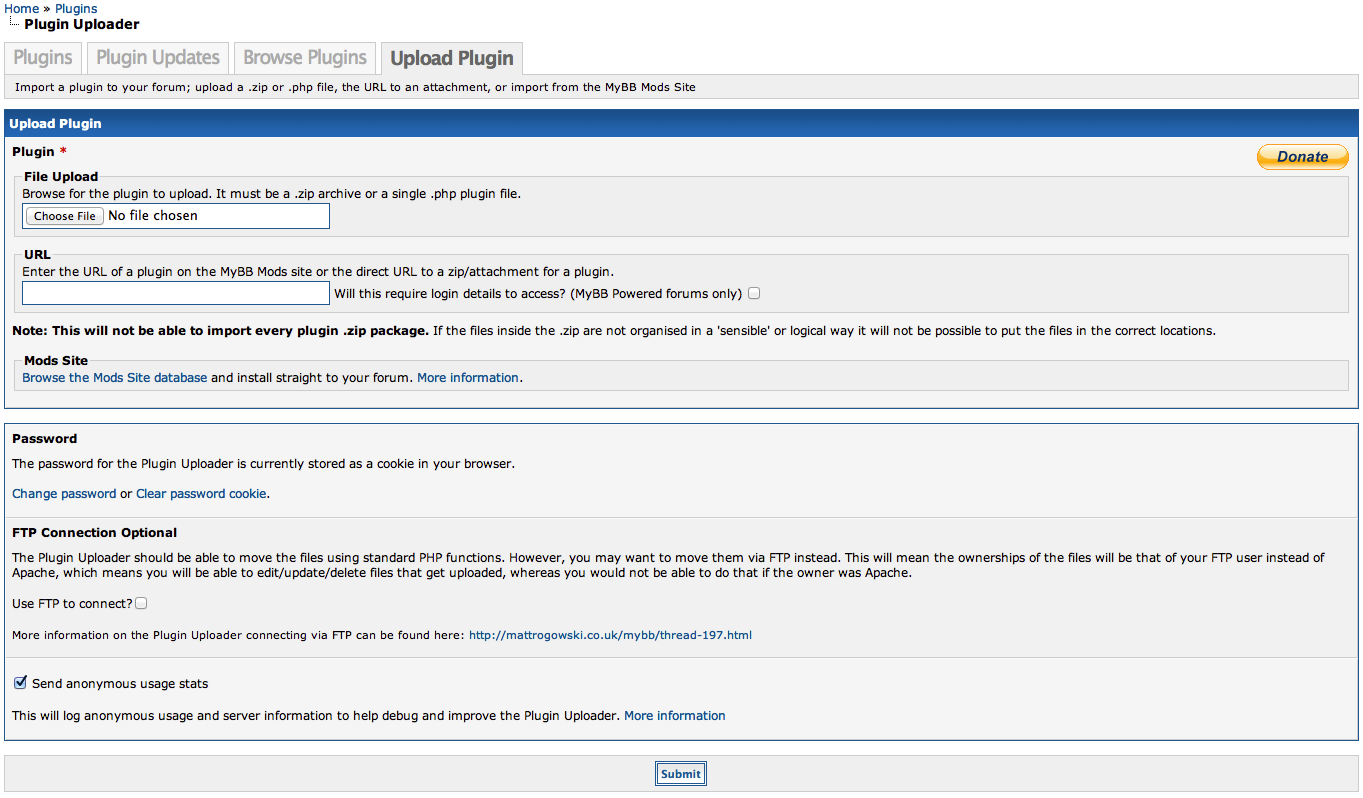Click the yellow Donate button

point(1302,157)
